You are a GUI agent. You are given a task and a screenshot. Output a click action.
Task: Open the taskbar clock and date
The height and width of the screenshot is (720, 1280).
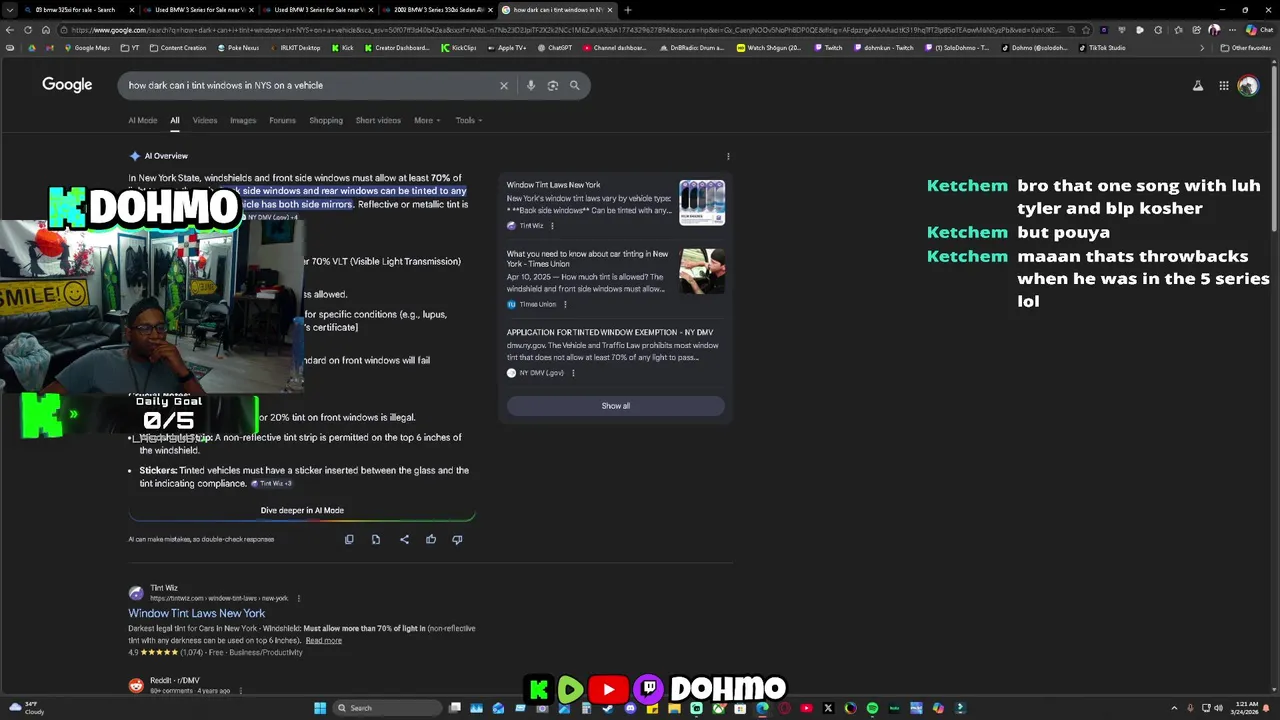point(1246,708)
